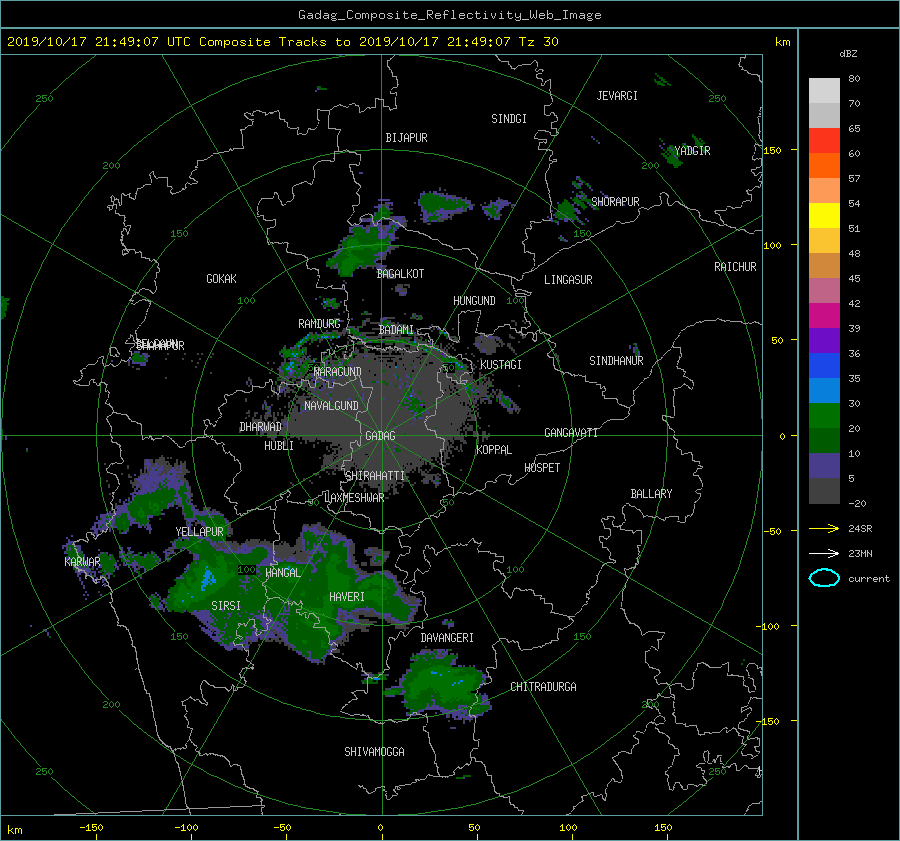Click the GADAG radar center label
The image size is (900, 841).
(x=380, y=436)
